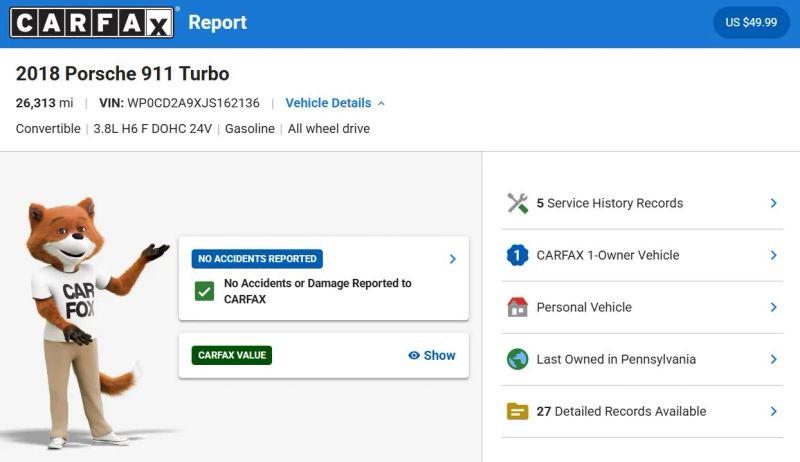
Task: Click the house Personal Vehicle icon
Action: 517,307
